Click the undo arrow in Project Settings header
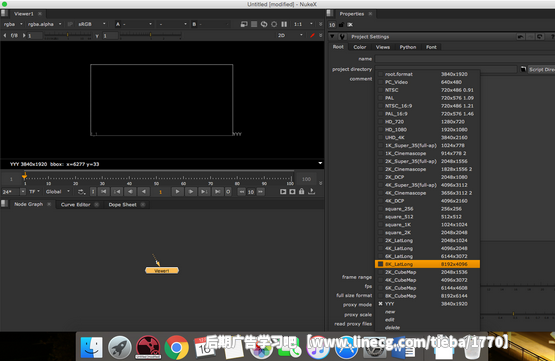The image size is (555, 361). click(x=520, y=37)
